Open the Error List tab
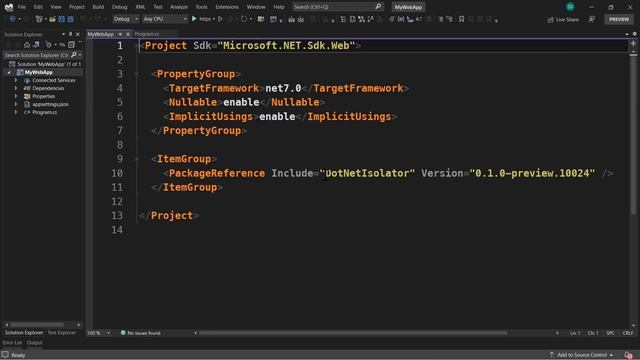Image resolution: width=640 pixels, height=360 pixels. pyautogui.click(x=12, y=342)
